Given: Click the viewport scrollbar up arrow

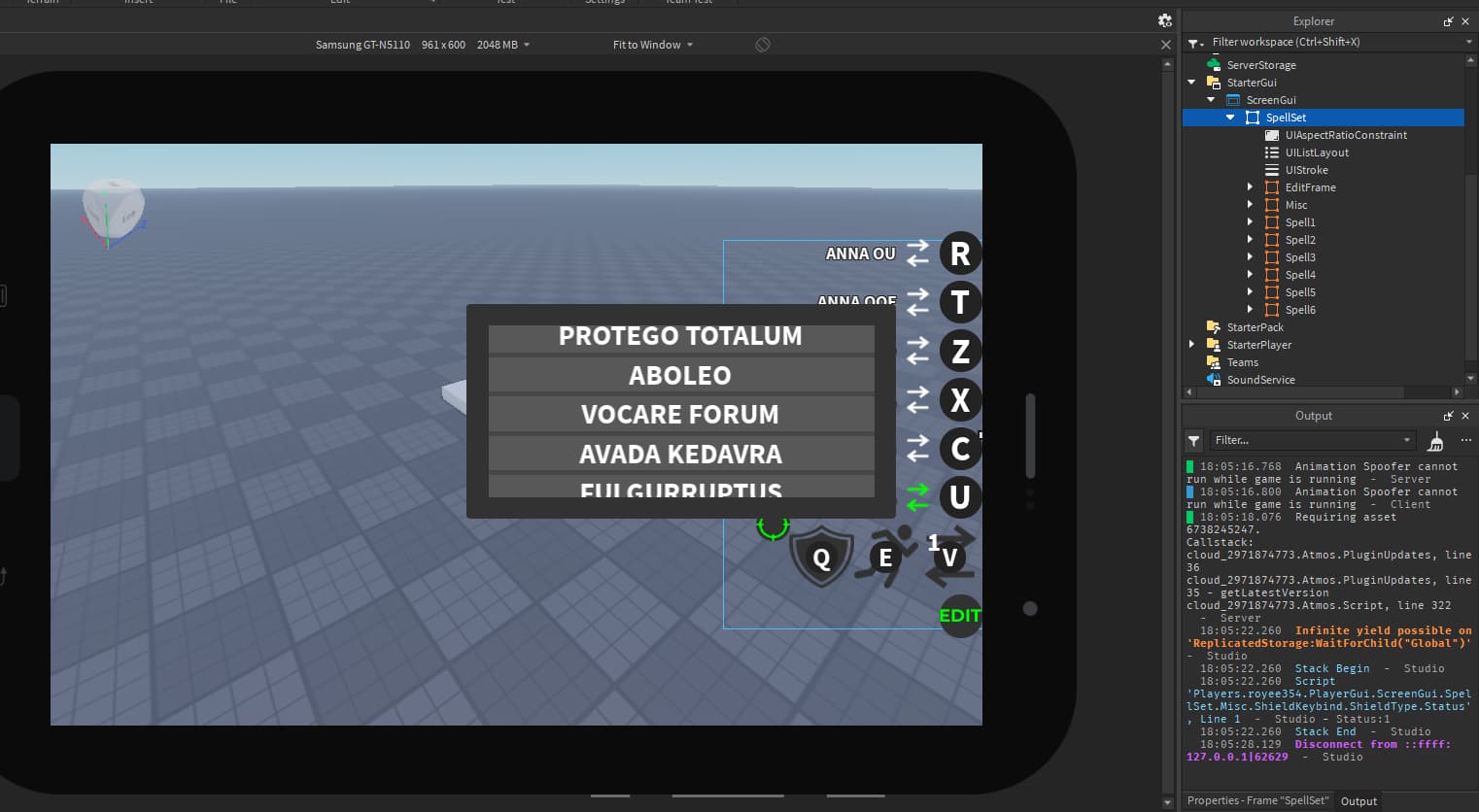Looking at the screenshot, I should tap(1168, 64).
